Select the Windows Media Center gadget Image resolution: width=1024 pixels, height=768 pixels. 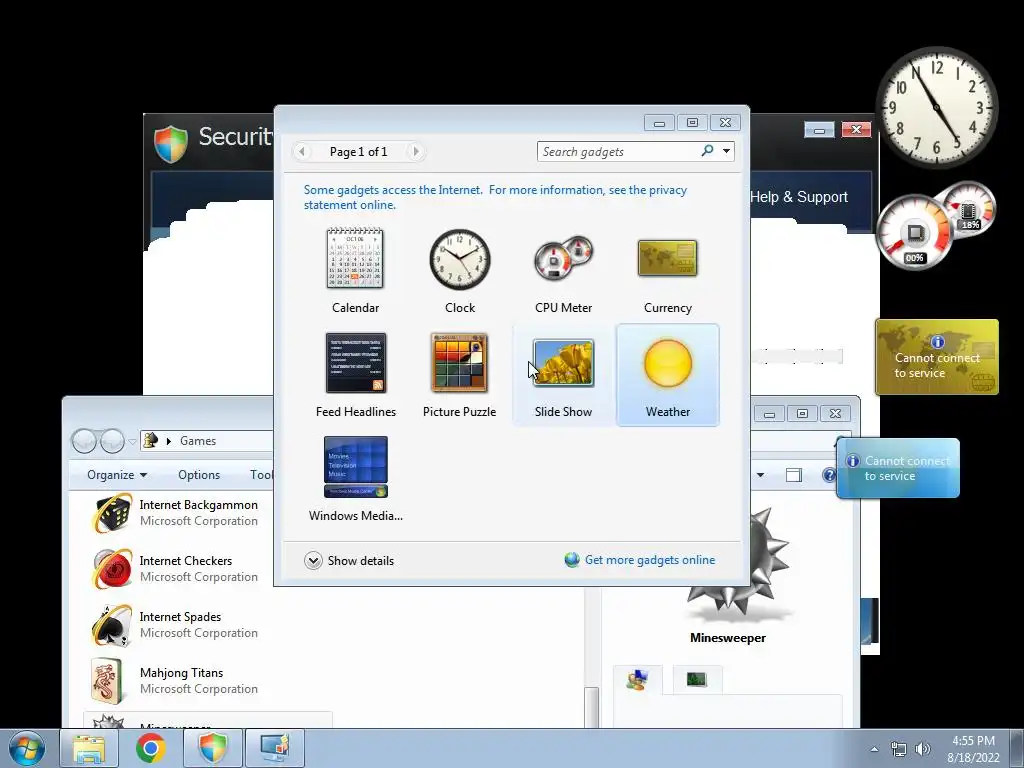click(356, 467)
